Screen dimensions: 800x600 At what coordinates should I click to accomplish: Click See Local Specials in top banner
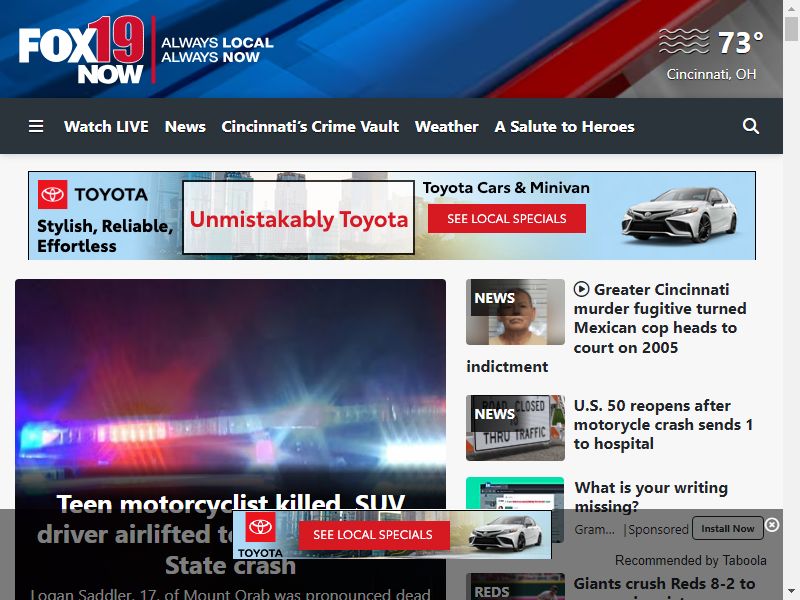507,218
